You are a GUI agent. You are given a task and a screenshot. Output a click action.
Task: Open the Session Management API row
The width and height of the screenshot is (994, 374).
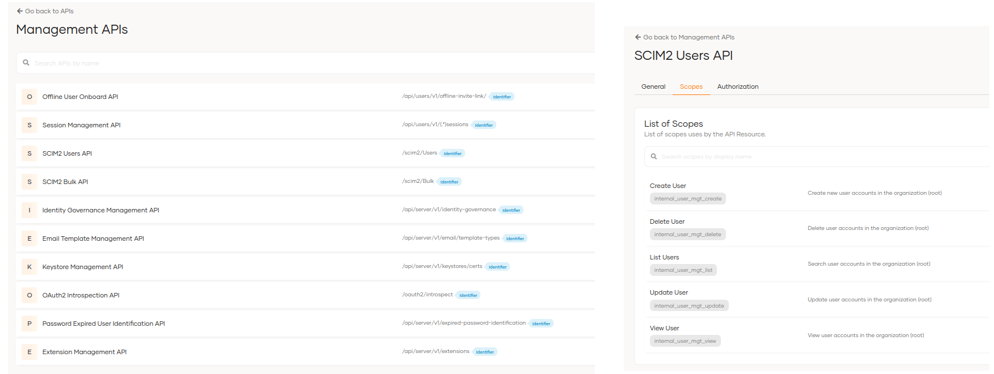[x=305, y=125]
